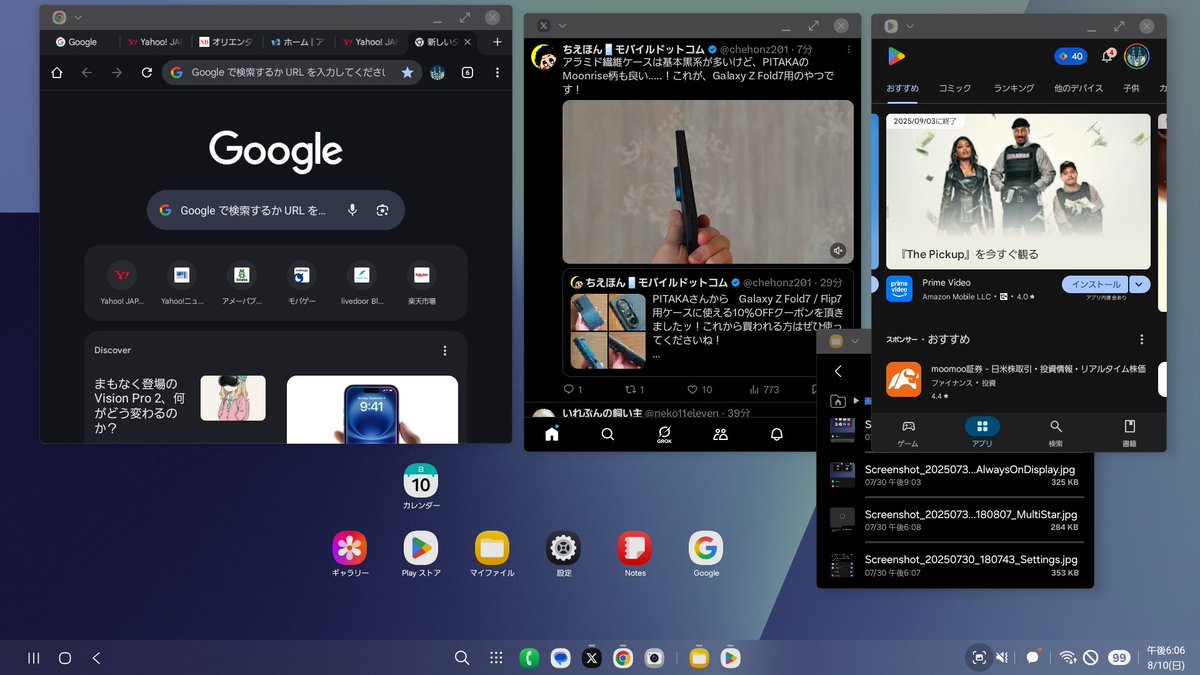The height and width of the screenshot is (675, 1200).
Task: Unmute the video in the tweet
Action: point(838,250)
